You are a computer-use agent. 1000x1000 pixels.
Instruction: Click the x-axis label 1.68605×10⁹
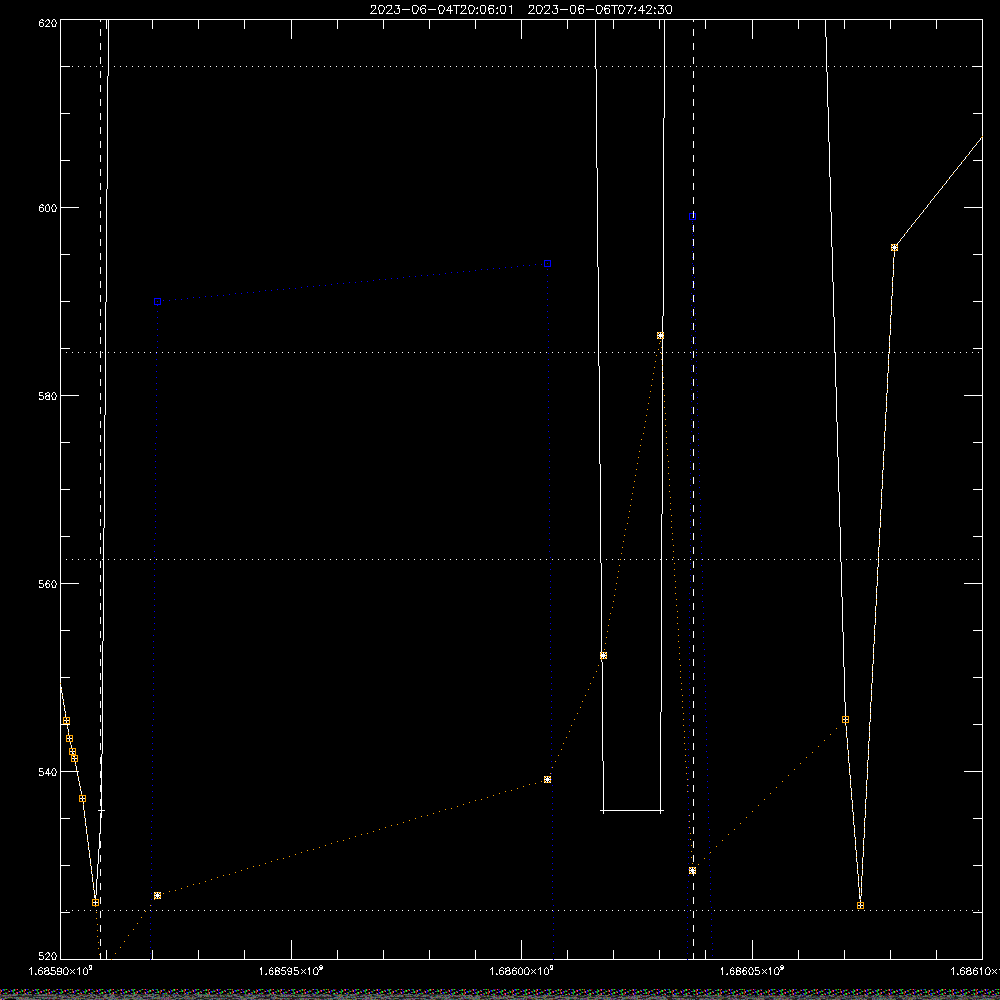[x=753, y=971]
